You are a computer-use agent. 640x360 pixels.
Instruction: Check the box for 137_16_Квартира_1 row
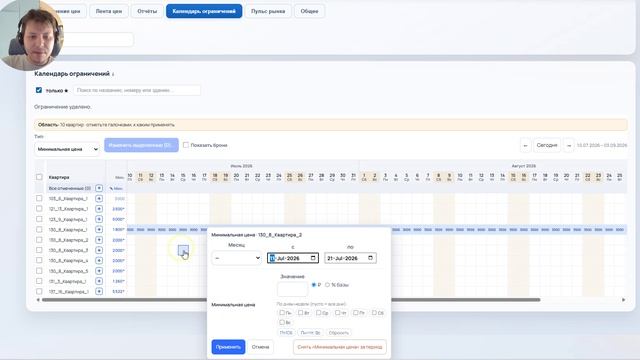click(x=39, y=291)
